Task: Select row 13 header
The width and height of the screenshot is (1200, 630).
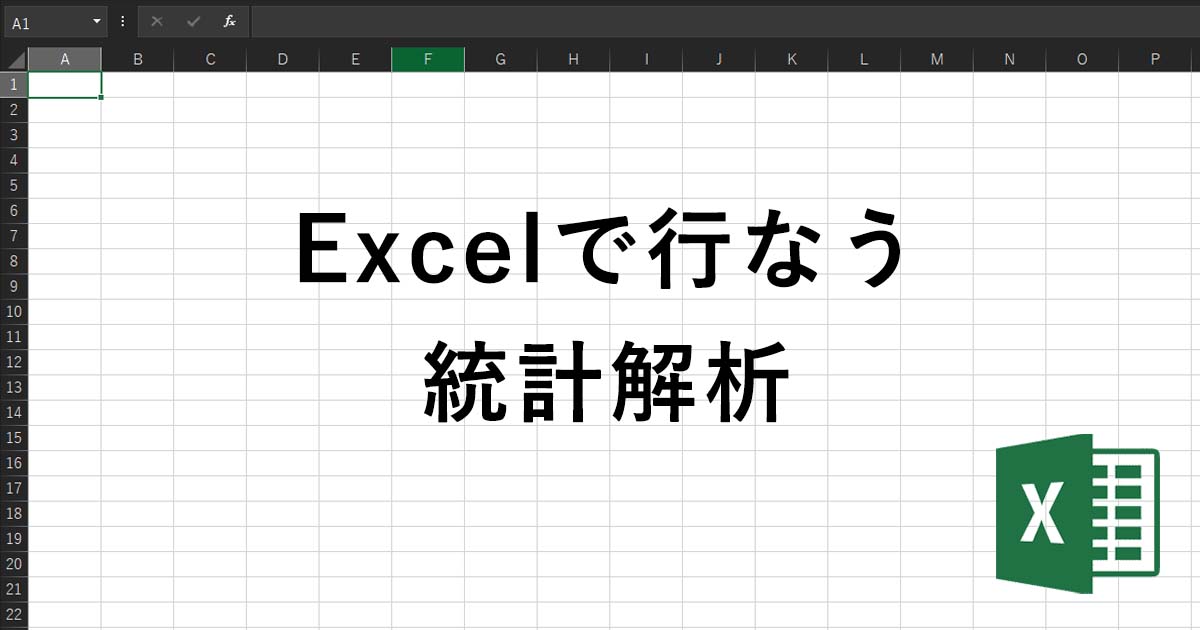Action: click(x=14, y=387)
